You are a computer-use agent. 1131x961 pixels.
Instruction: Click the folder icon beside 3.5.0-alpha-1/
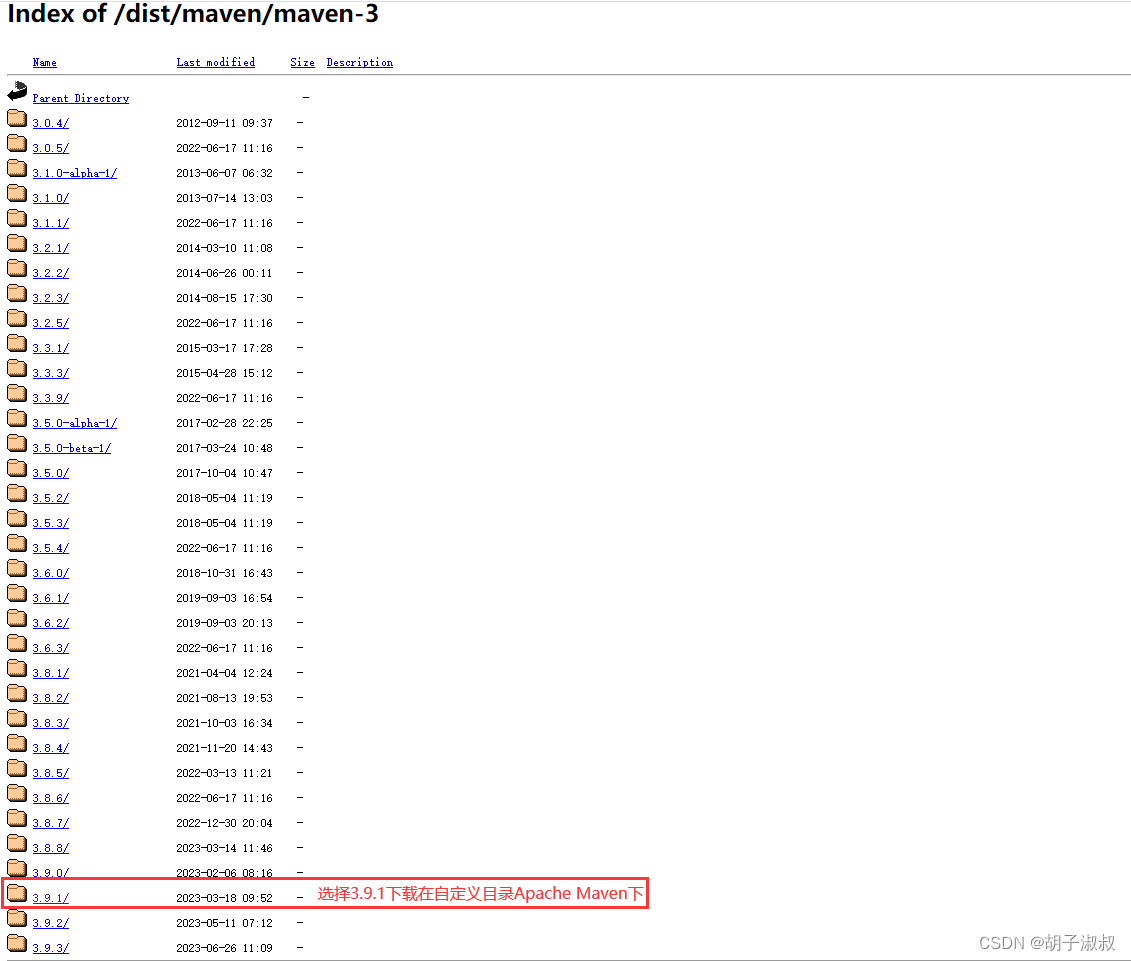[x=16, y=417]
